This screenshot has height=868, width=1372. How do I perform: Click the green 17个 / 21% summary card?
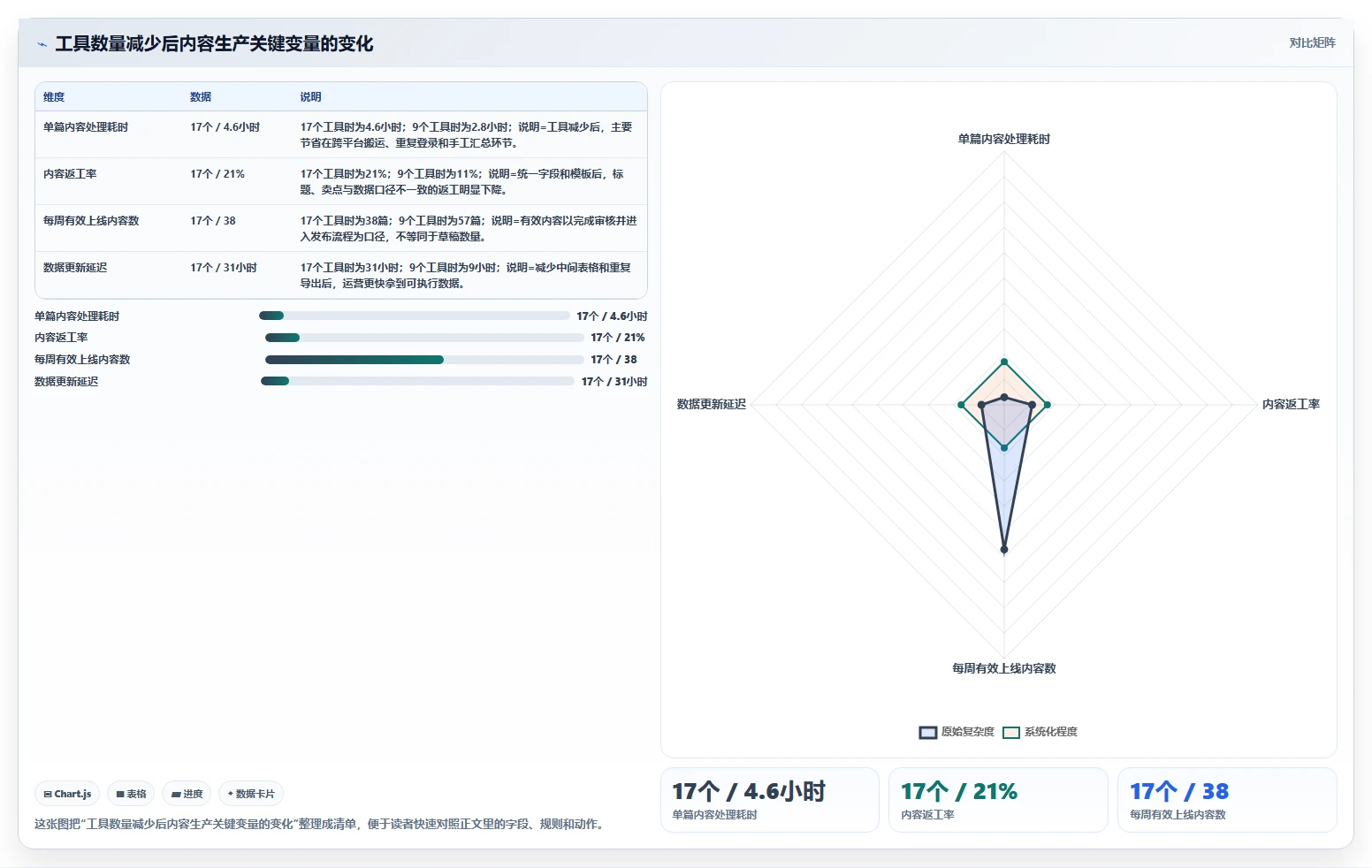[x=998, y=800]
